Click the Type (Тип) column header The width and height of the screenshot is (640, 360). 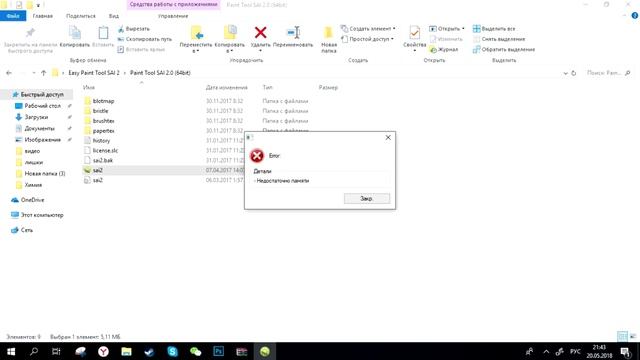coord(267,87)
